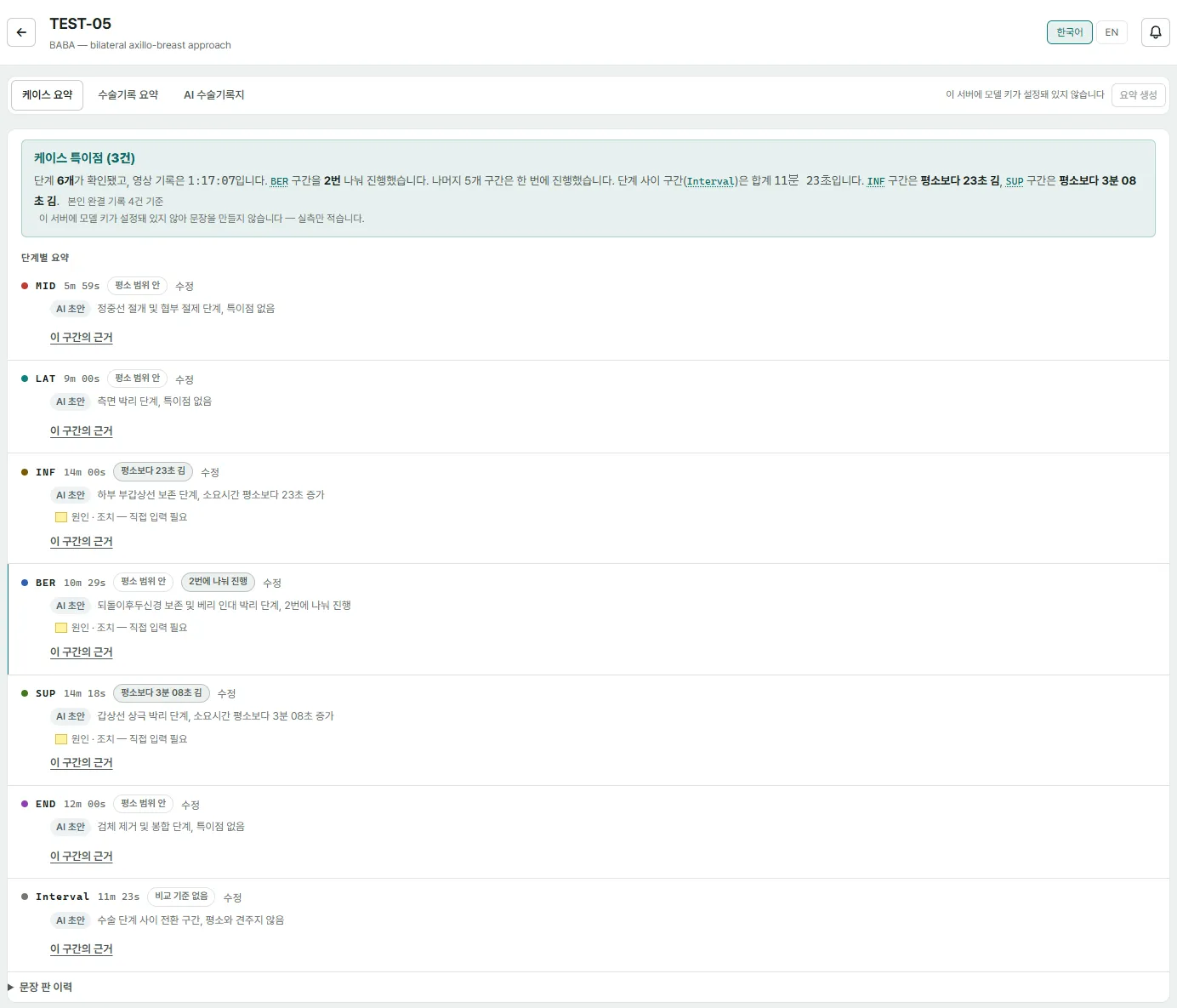This screenshot has width=1177, height=1008.
Task: Switch language to EN
Action: (1112, 32)
